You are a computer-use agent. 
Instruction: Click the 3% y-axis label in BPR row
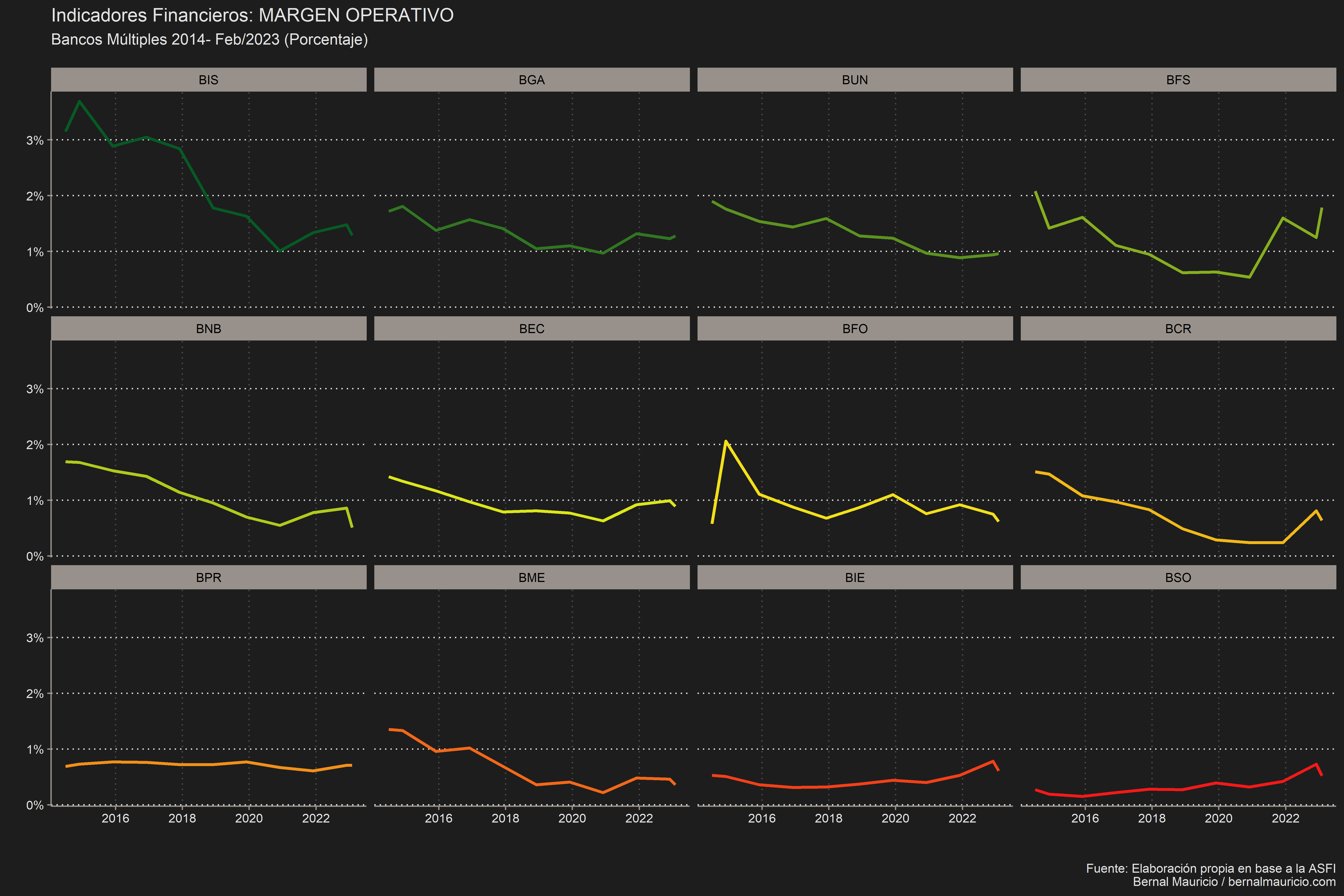point(35,638)
